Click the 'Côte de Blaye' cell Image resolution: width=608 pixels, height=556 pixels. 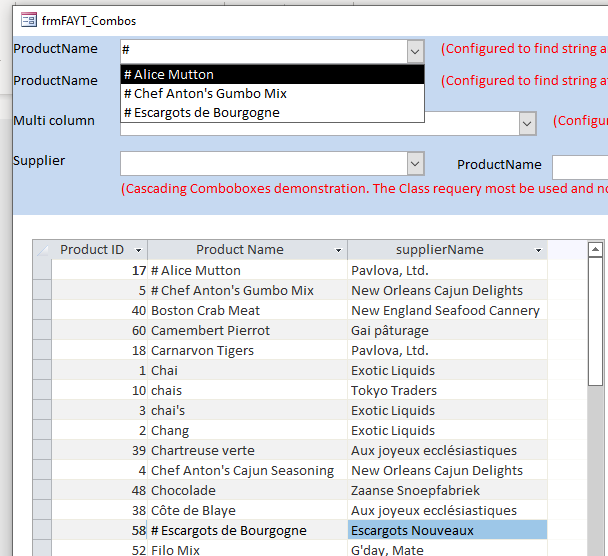[x=247, y=510]
